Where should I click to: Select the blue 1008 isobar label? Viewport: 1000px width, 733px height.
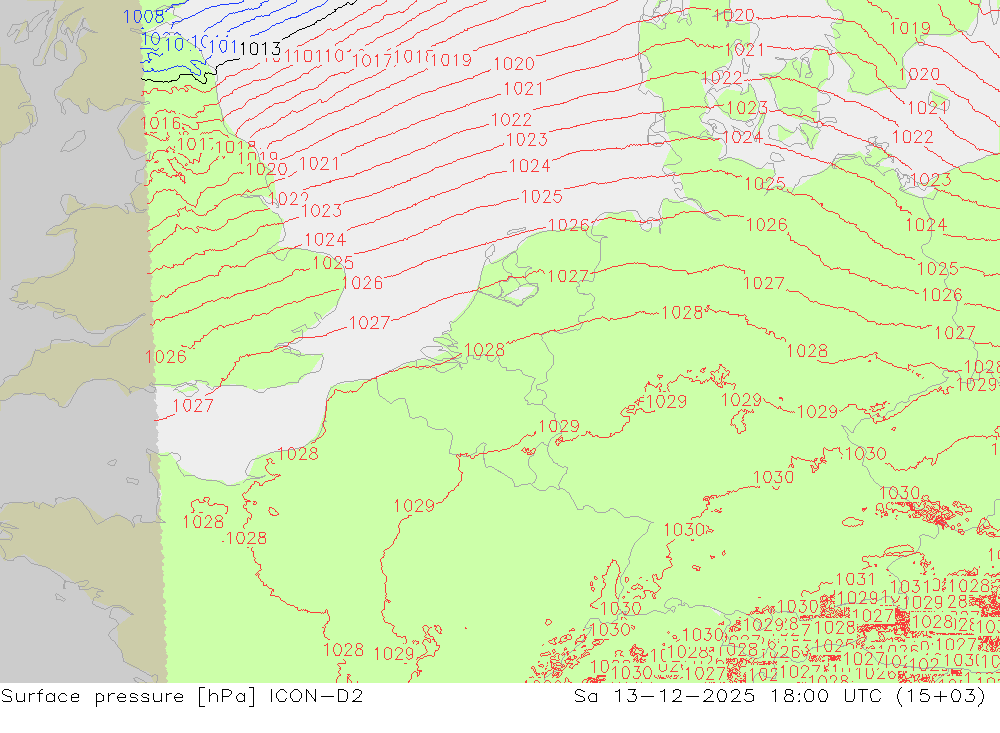[x=143, y=17]
